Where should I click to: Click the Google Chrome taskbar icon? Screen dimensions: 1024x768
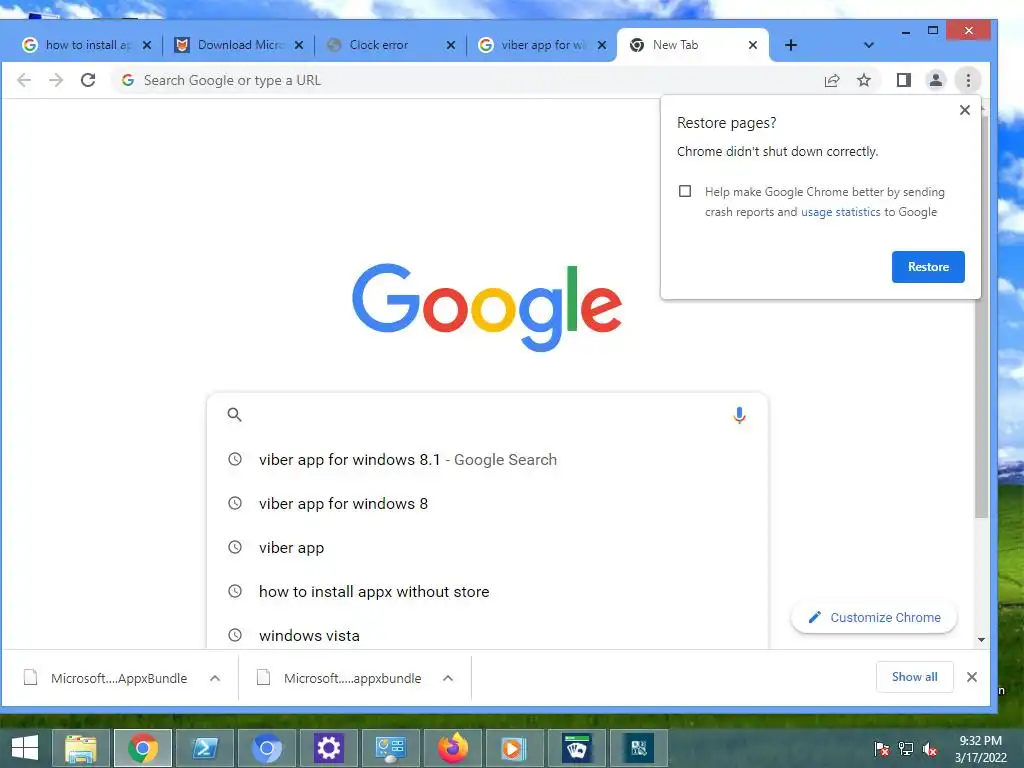point(143,748)
